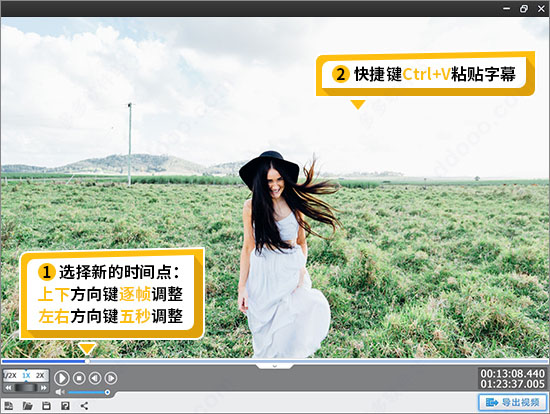Mute the speaker volume icon
Image resolution: width=550 pixels, height=414 pixels.
click(60, 392)
